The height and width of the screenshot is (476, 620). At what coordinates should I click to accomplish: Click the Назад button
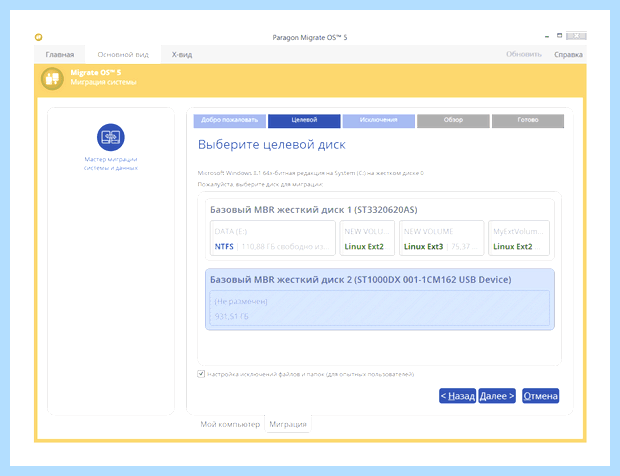457,396
